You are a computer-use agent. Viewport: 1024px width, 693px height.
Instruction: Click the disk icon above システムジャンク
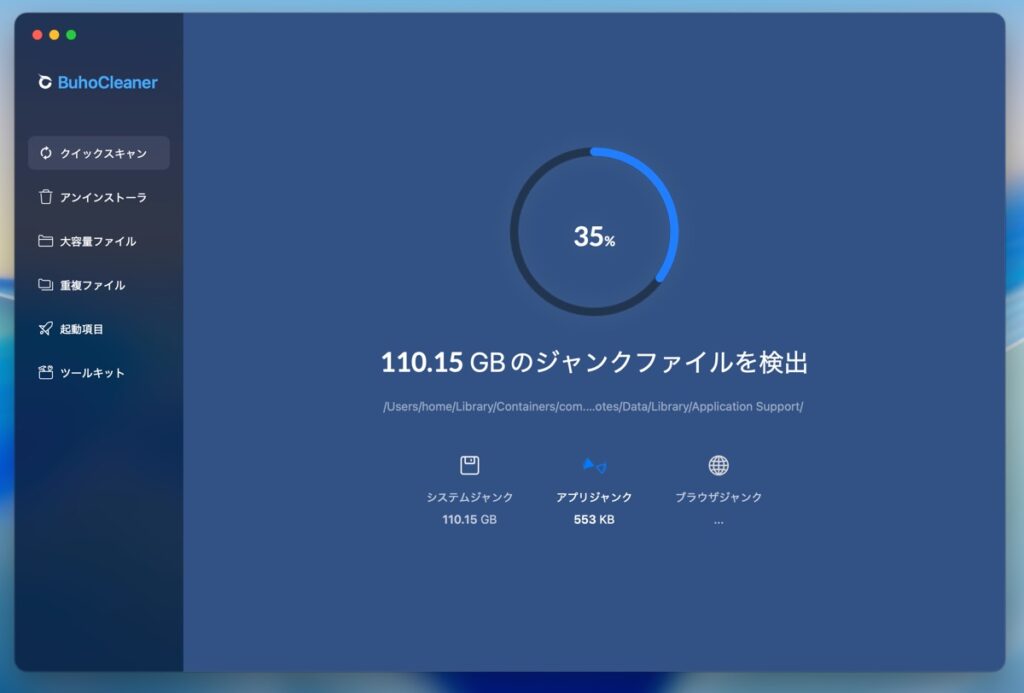coord(469,465)
